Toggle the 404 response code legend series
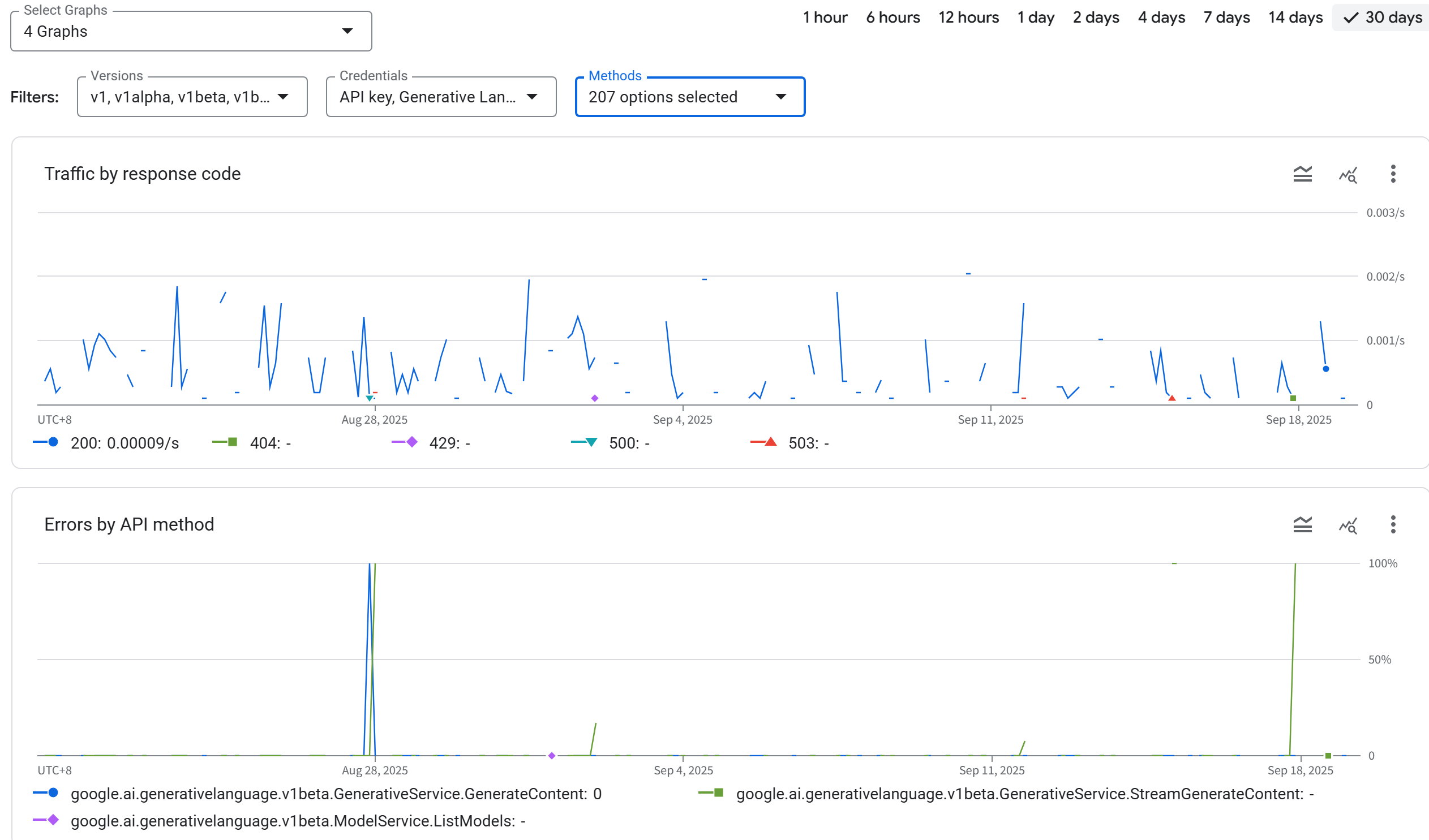 [252, 443]
